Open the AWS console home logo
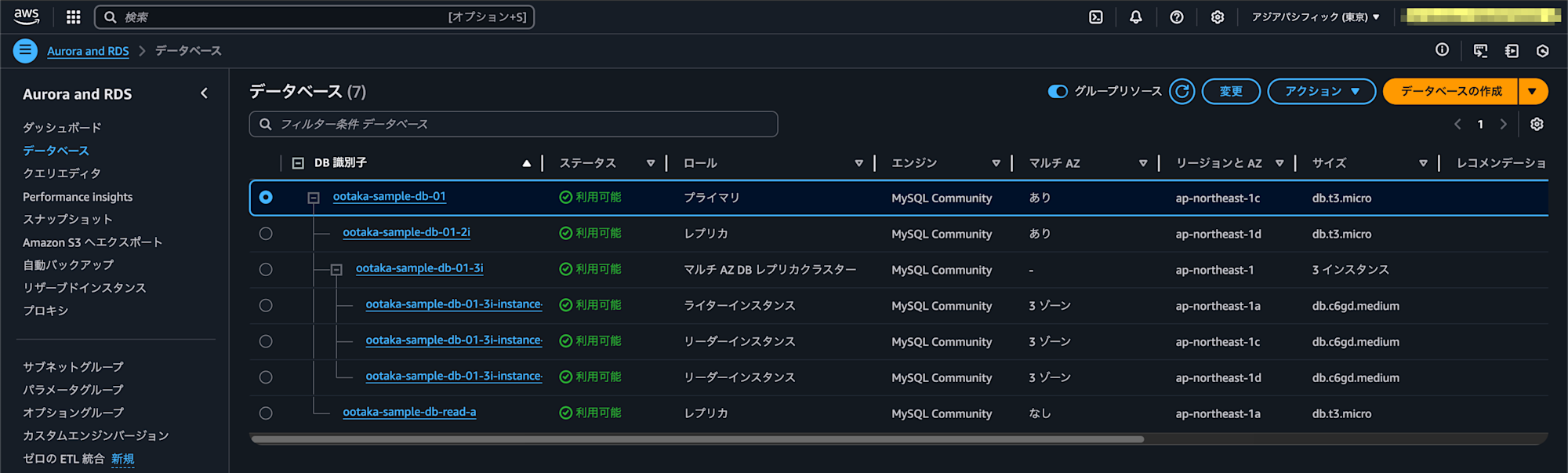 (27, 16)
